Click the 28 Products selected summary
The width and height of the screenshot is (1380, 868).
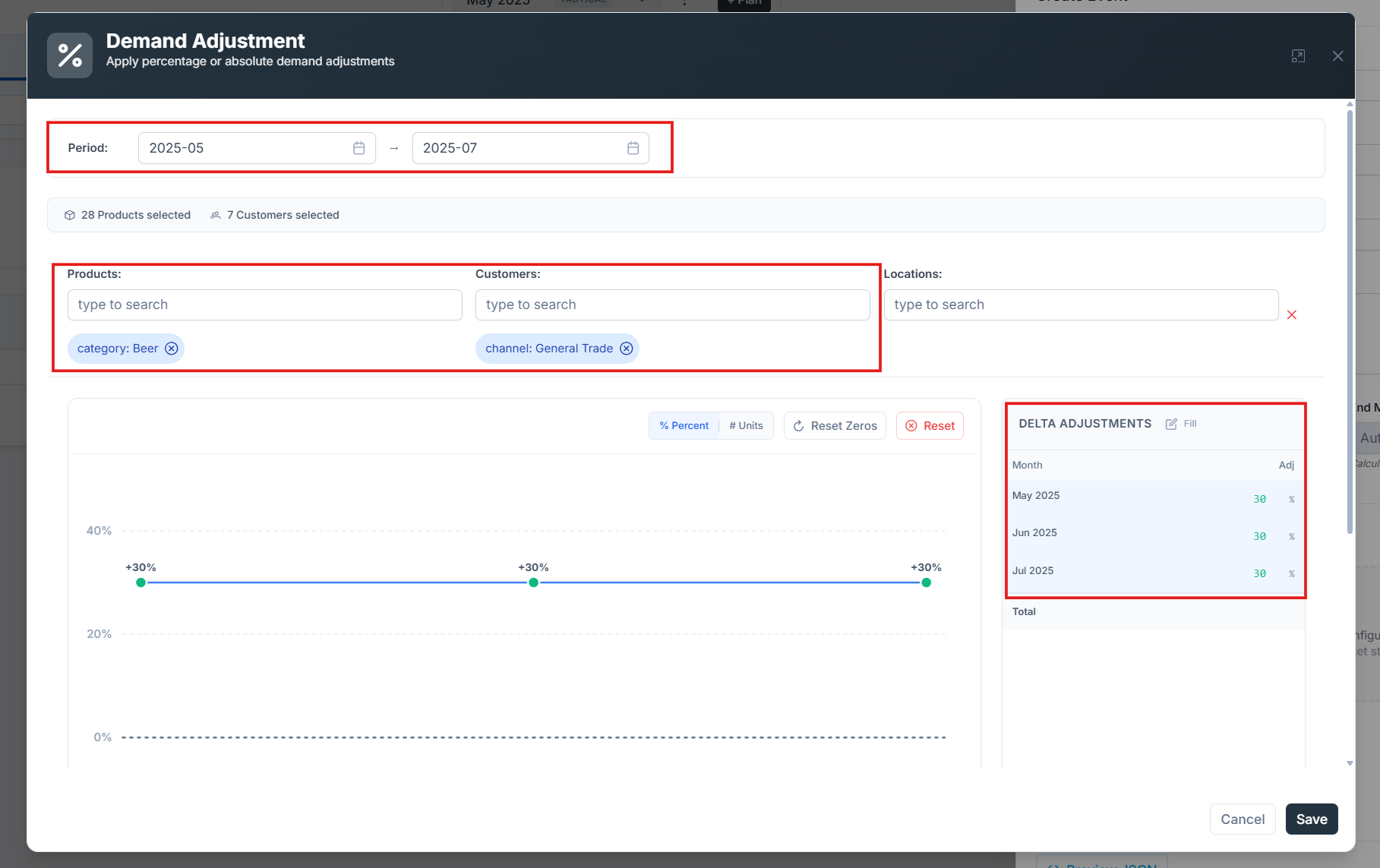click(x=128, y=215)
